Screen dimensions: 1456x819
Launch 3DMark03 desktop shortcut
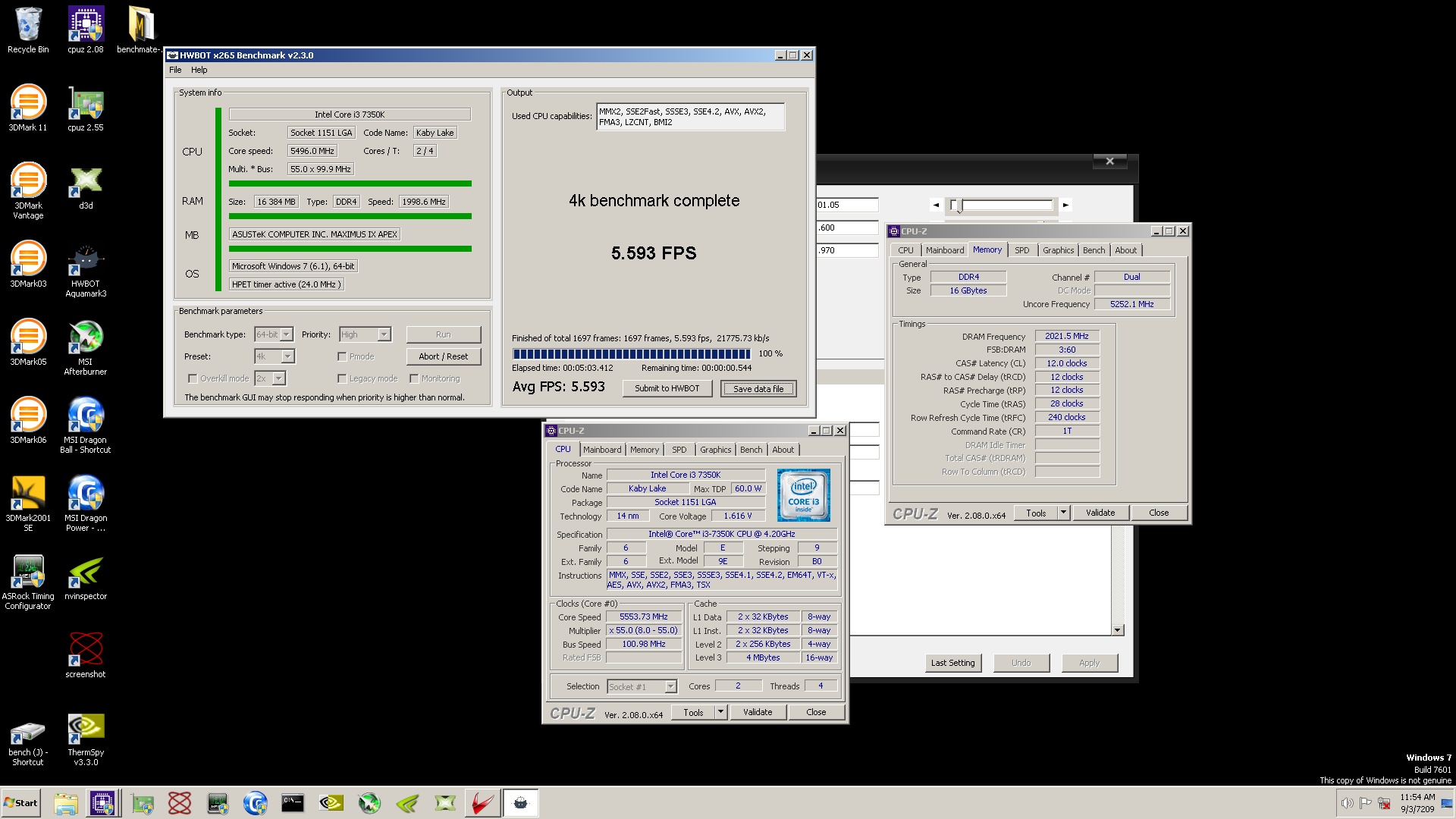28,265
